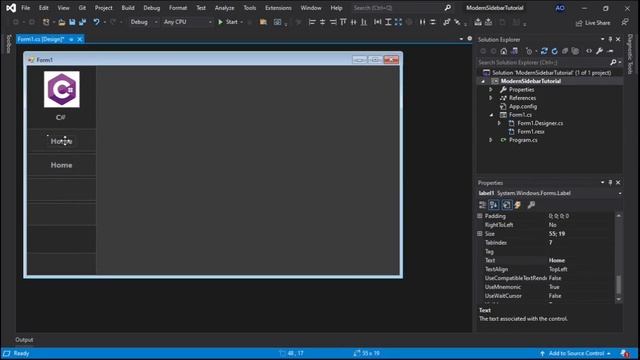Click the Live Share button

(x=593, y=23)
